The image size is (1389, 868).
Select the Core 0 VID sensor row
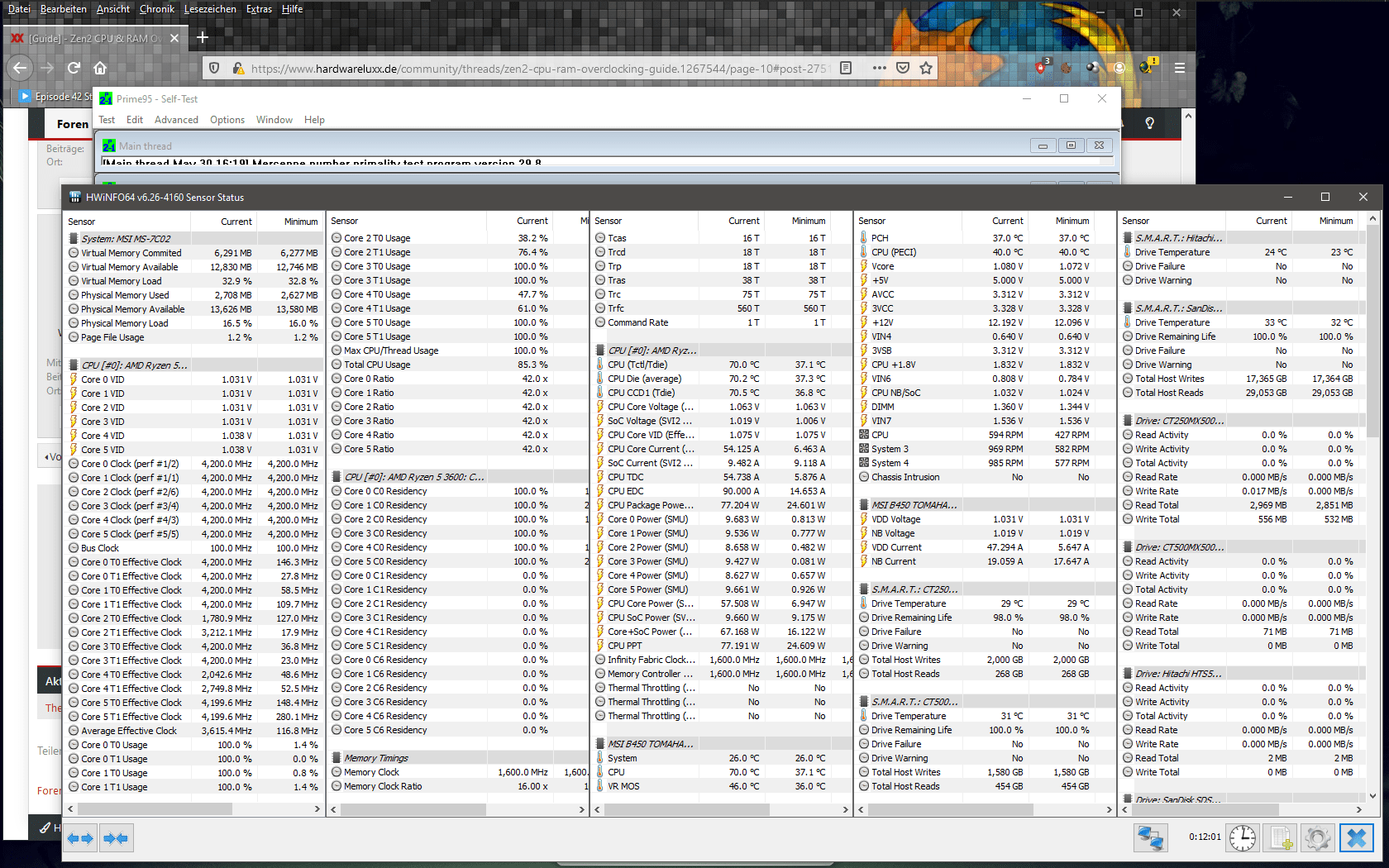coord(194,379)
